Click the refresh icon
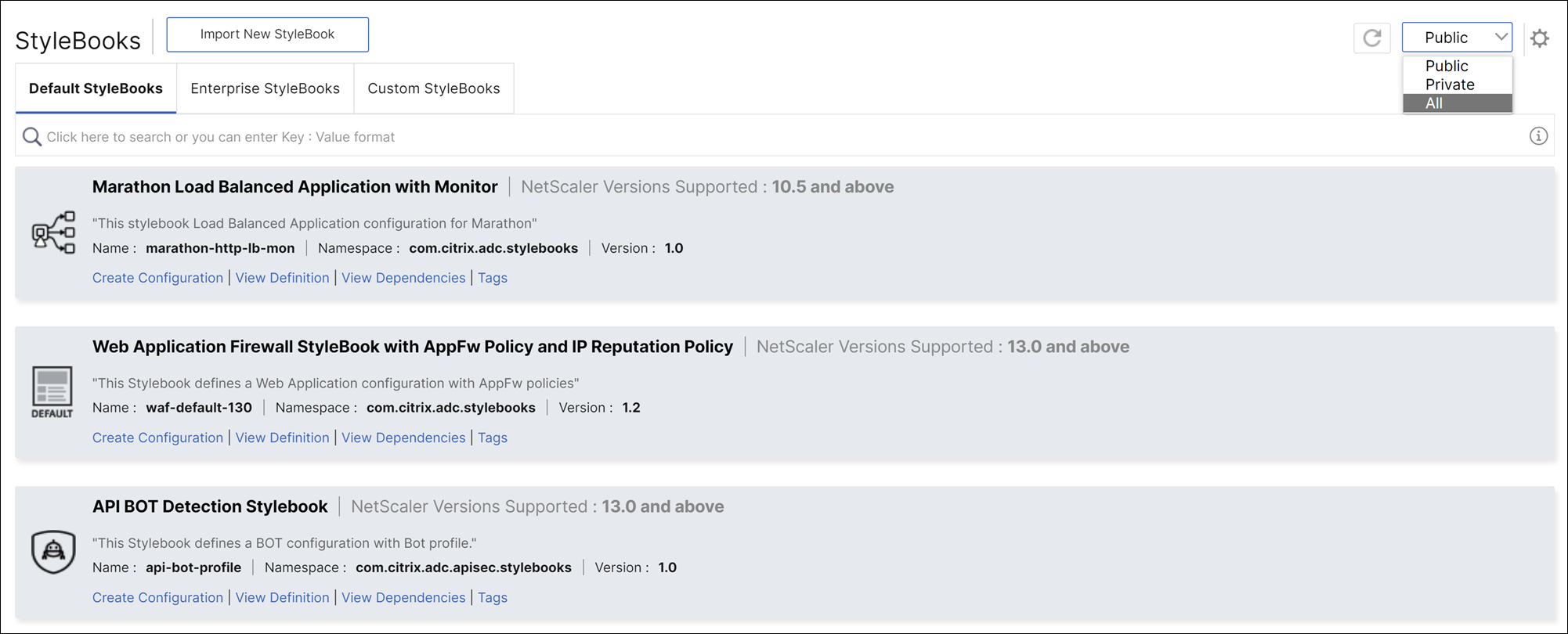Image resolution: width=1568 pixels, height=634 pixels. click(x=1371, y=38)
